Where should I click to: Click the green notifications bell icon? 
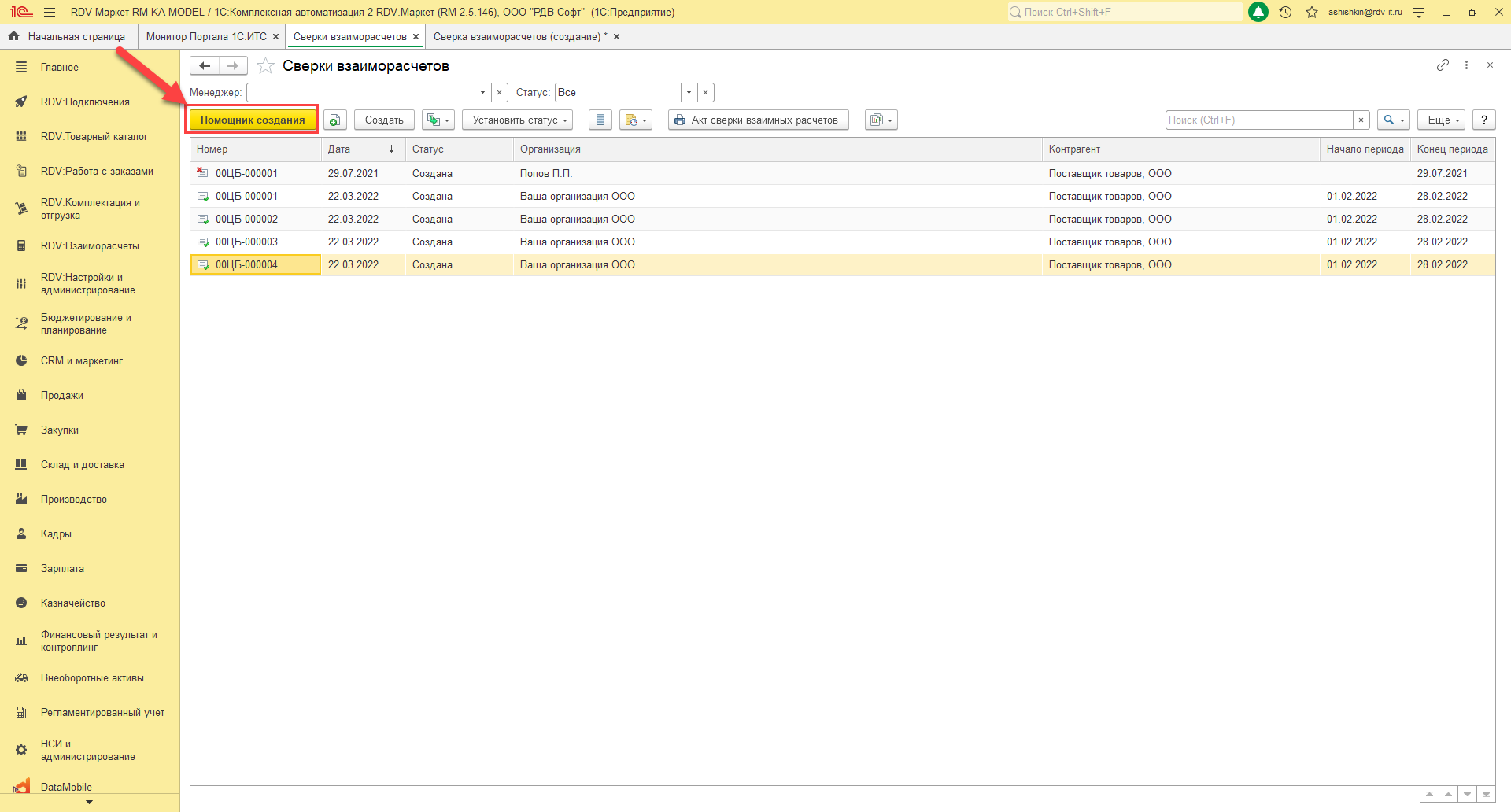tap(1258, 13)
